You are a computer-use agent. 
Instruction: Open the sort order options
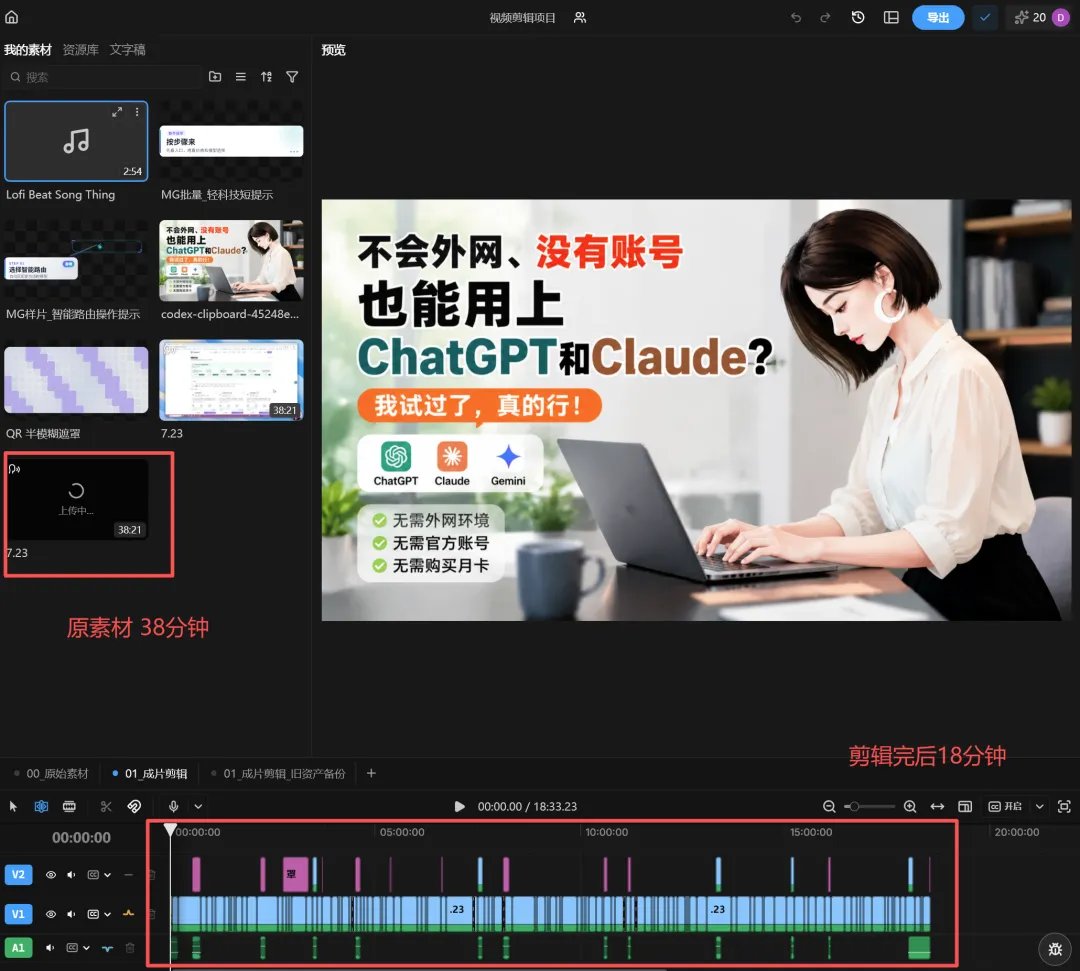(x=267, y=77)
